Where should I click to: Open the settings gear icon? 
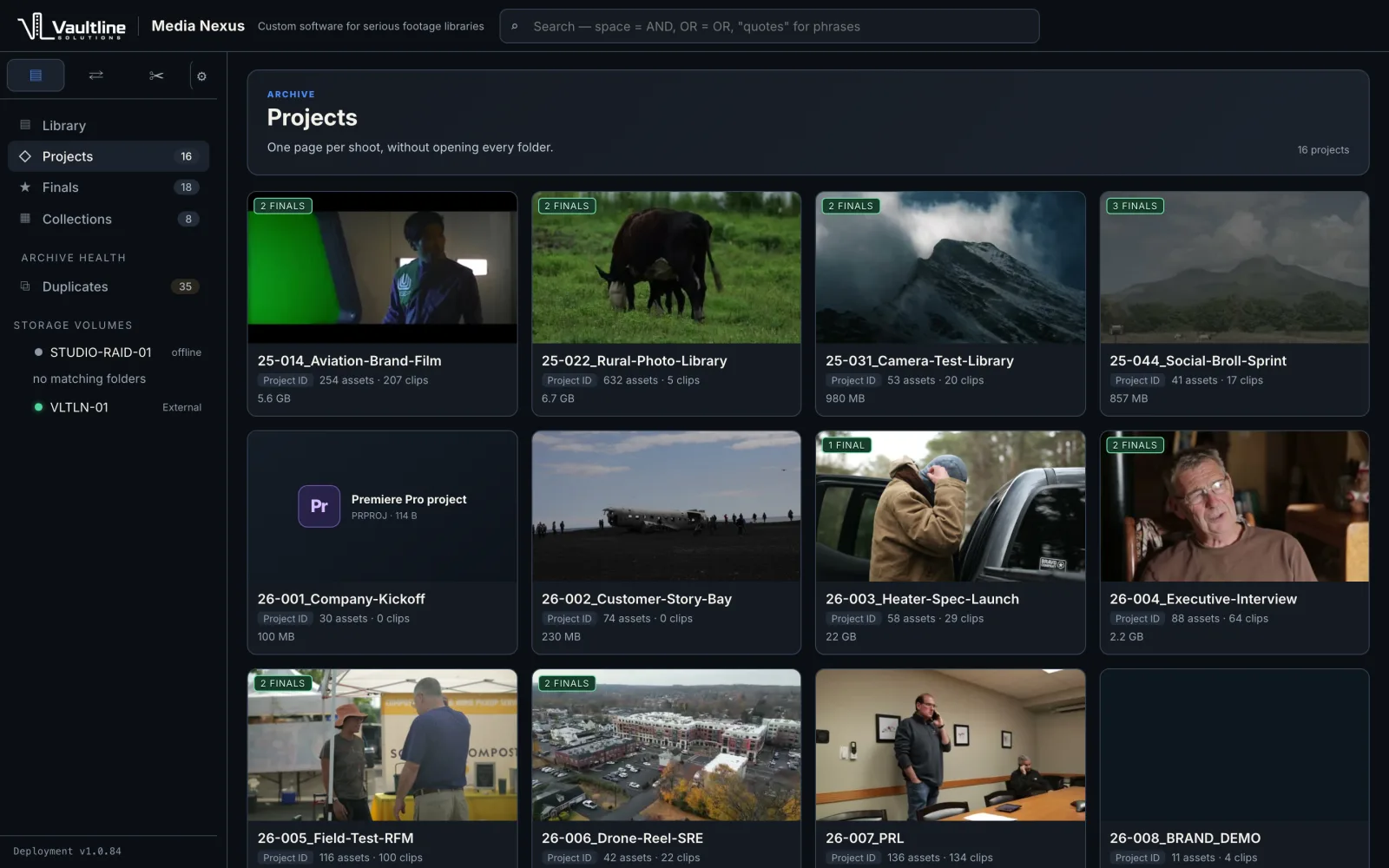(201, 76)
